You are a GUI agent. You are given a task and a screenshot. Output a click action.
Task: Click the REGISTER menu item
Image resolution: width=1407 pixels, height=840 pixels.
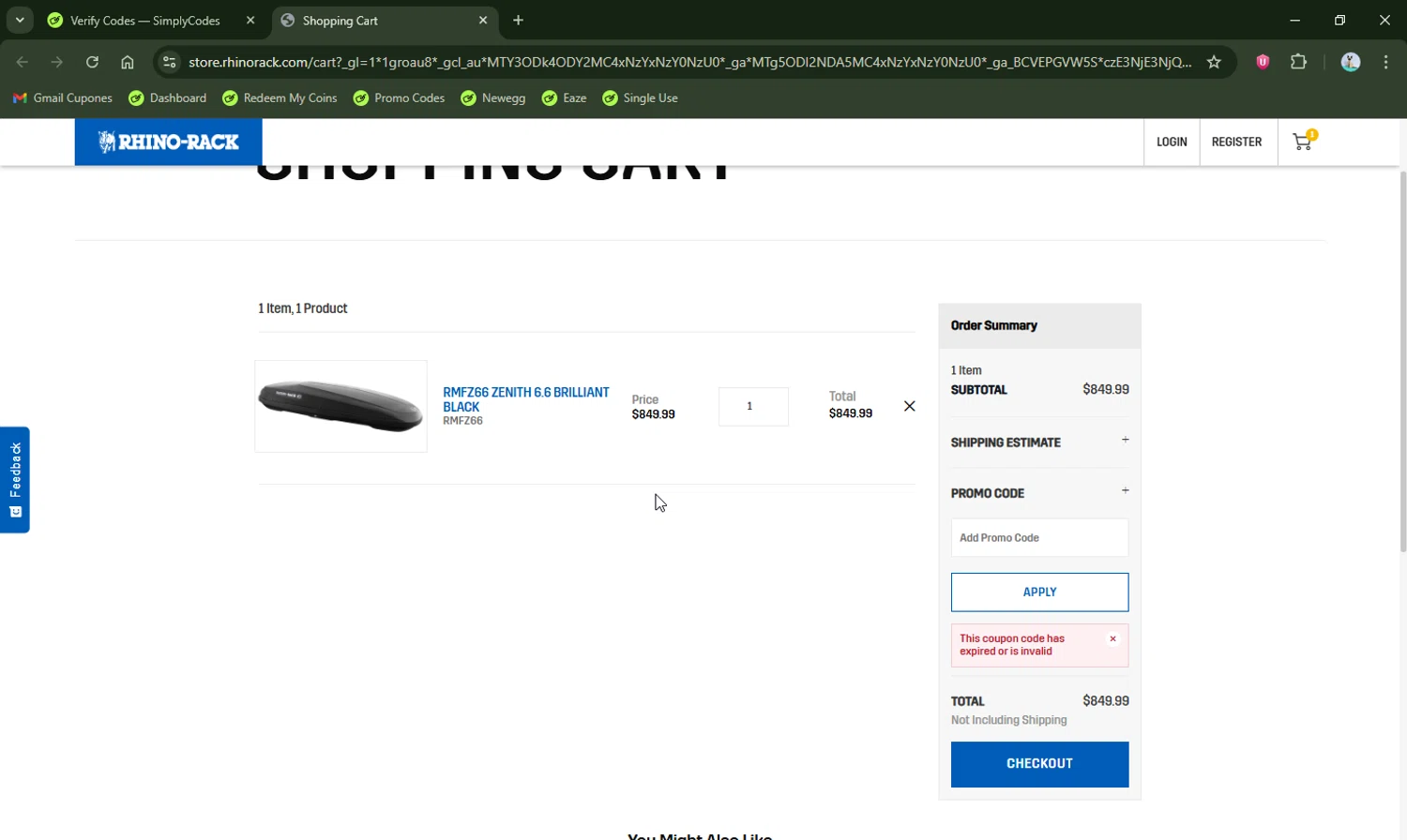click(1236, 142)
